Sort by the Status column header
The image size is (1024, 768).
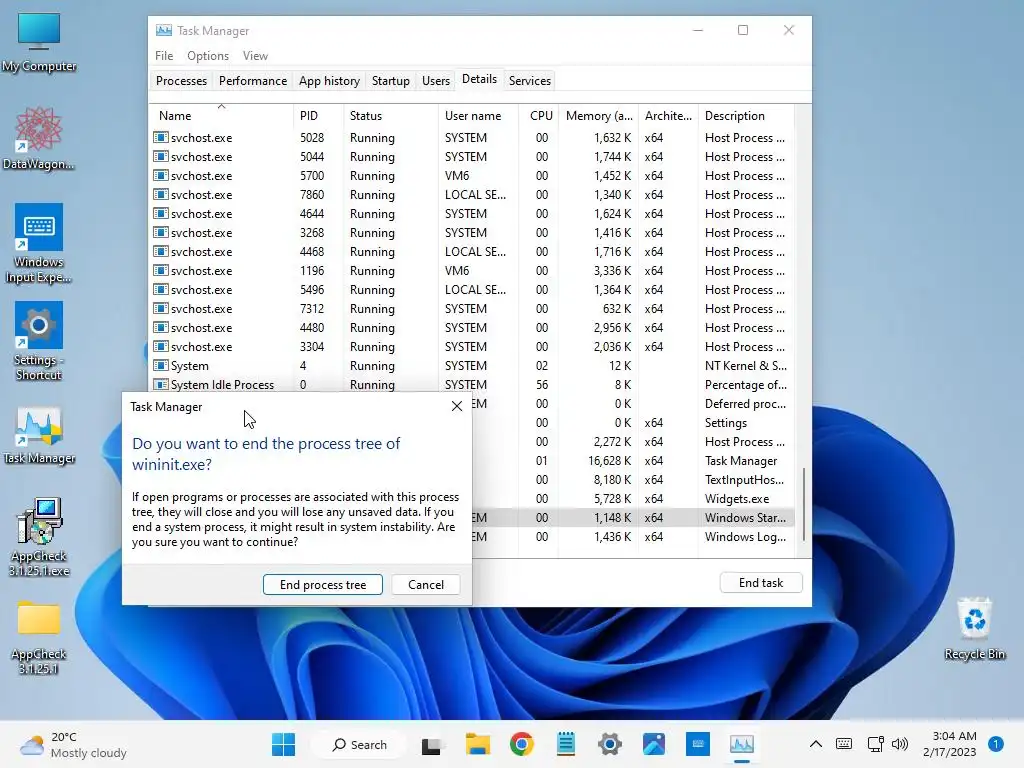[391, 116]
